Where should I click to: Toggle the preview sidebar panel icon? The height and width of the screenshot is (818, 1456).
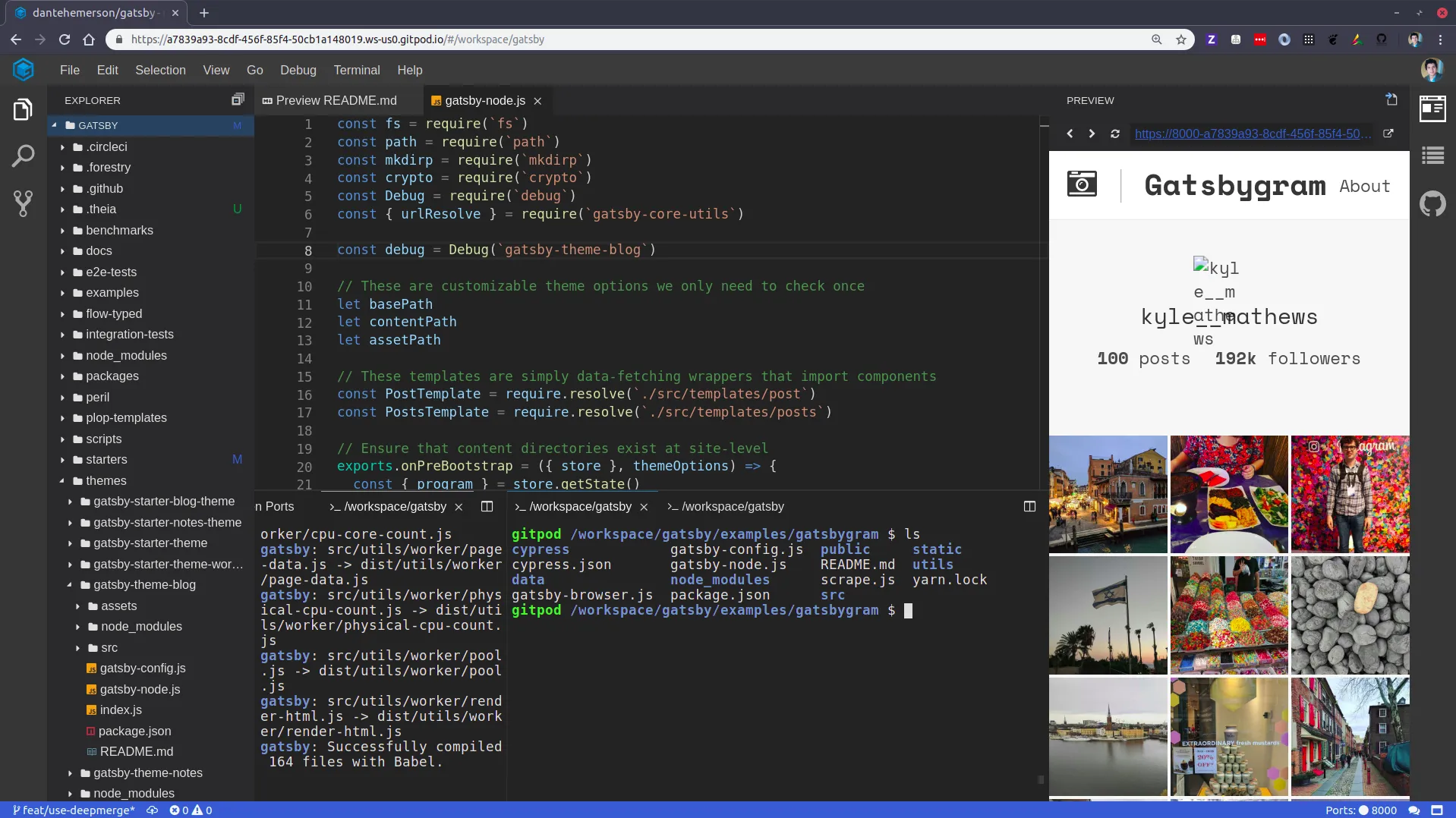(1432, 109)
